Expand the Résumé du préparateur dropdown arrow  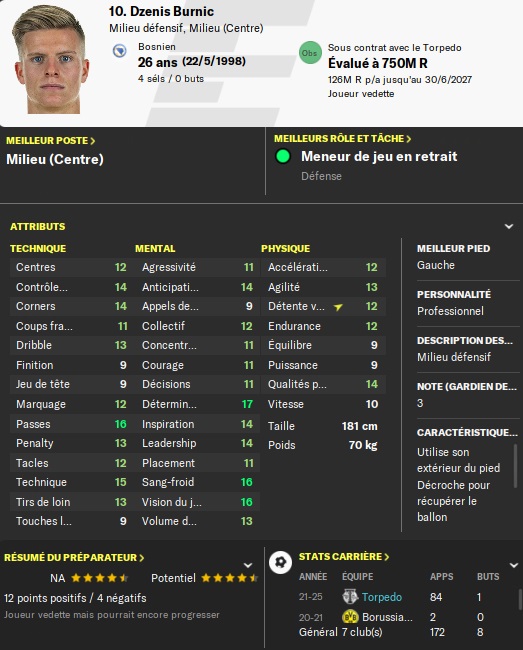248,565
